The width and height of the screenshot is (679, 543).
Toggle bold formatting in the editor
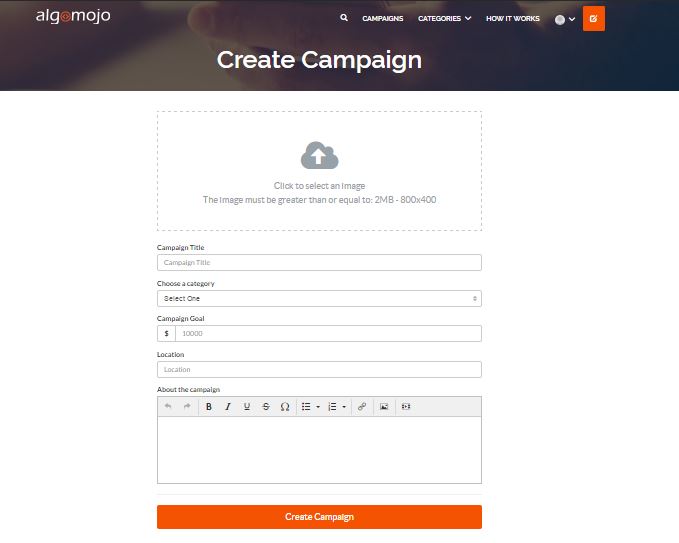click(209, 407)
